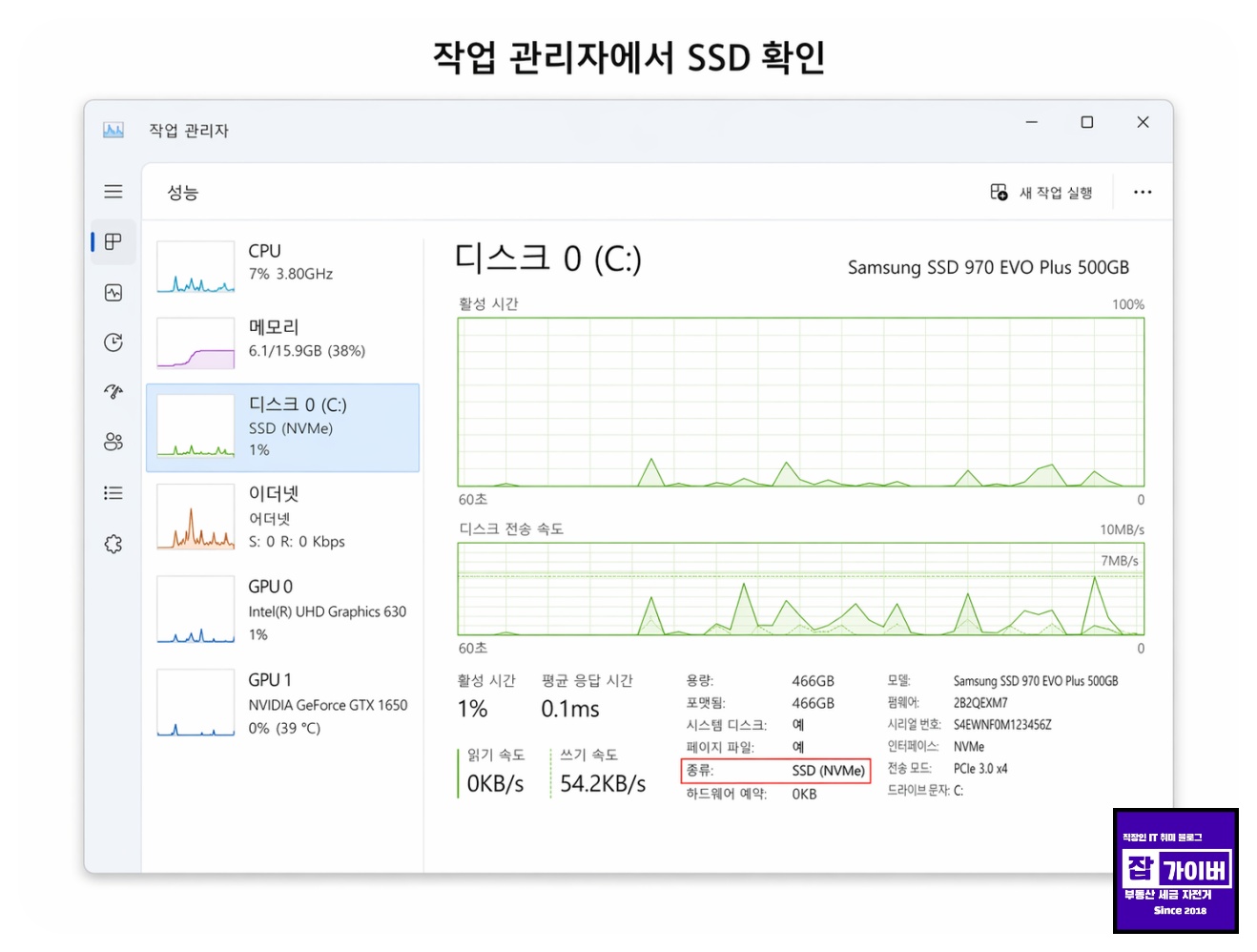This screenshot has width=1257, height=952.
Task: Select GPU 0 Intel UHD Graphics 630
Action: [x=283, y=610]
